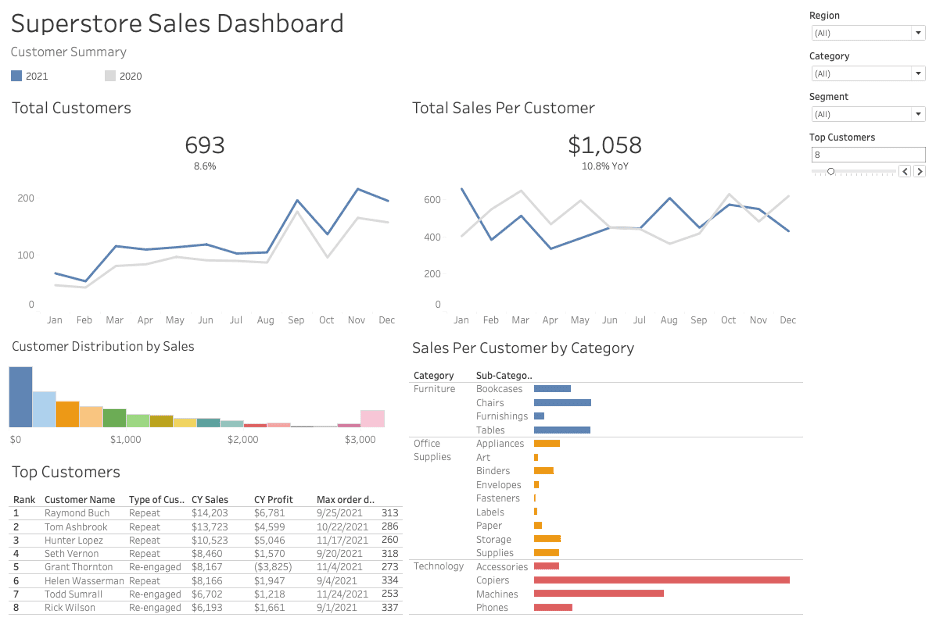Click the pink last histogram bar
Viewport: 936px width, 622px height.
click(x=372, y=418)
